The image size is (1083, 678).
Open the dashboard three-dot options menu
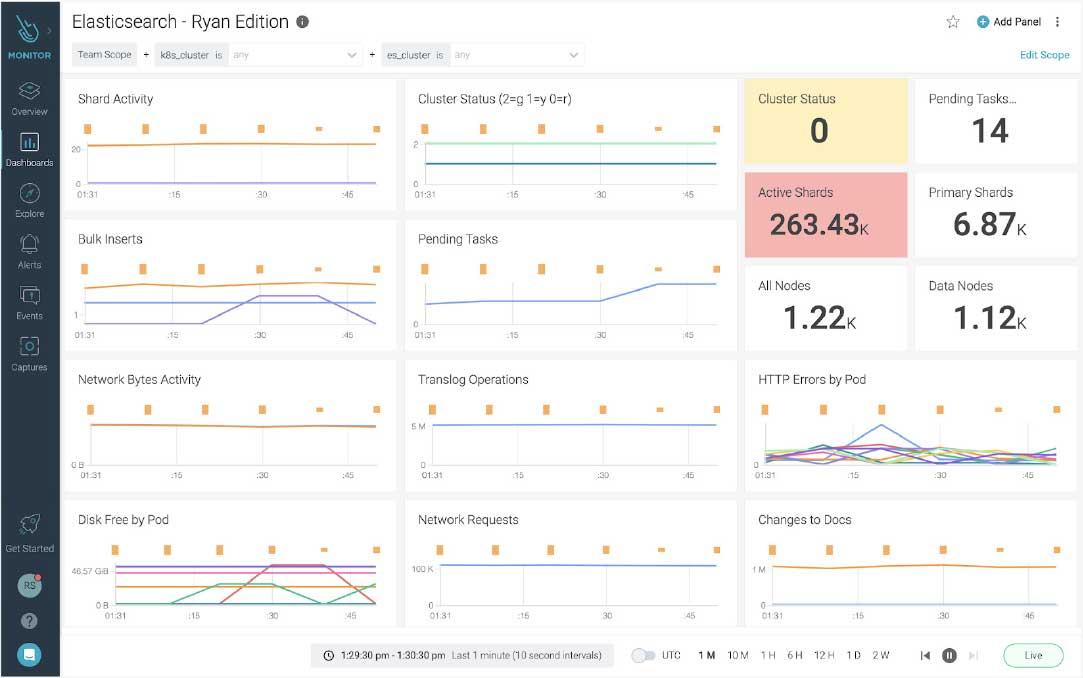tap(1058, 22)
